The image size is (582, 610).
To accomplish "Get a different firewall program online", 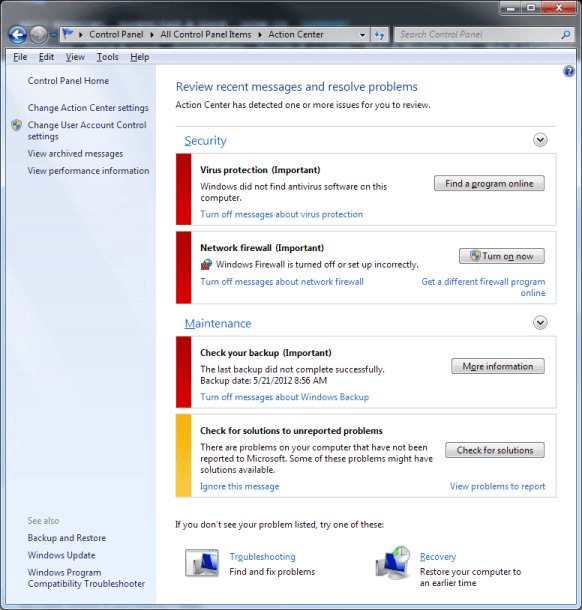I will click(483, 287).
